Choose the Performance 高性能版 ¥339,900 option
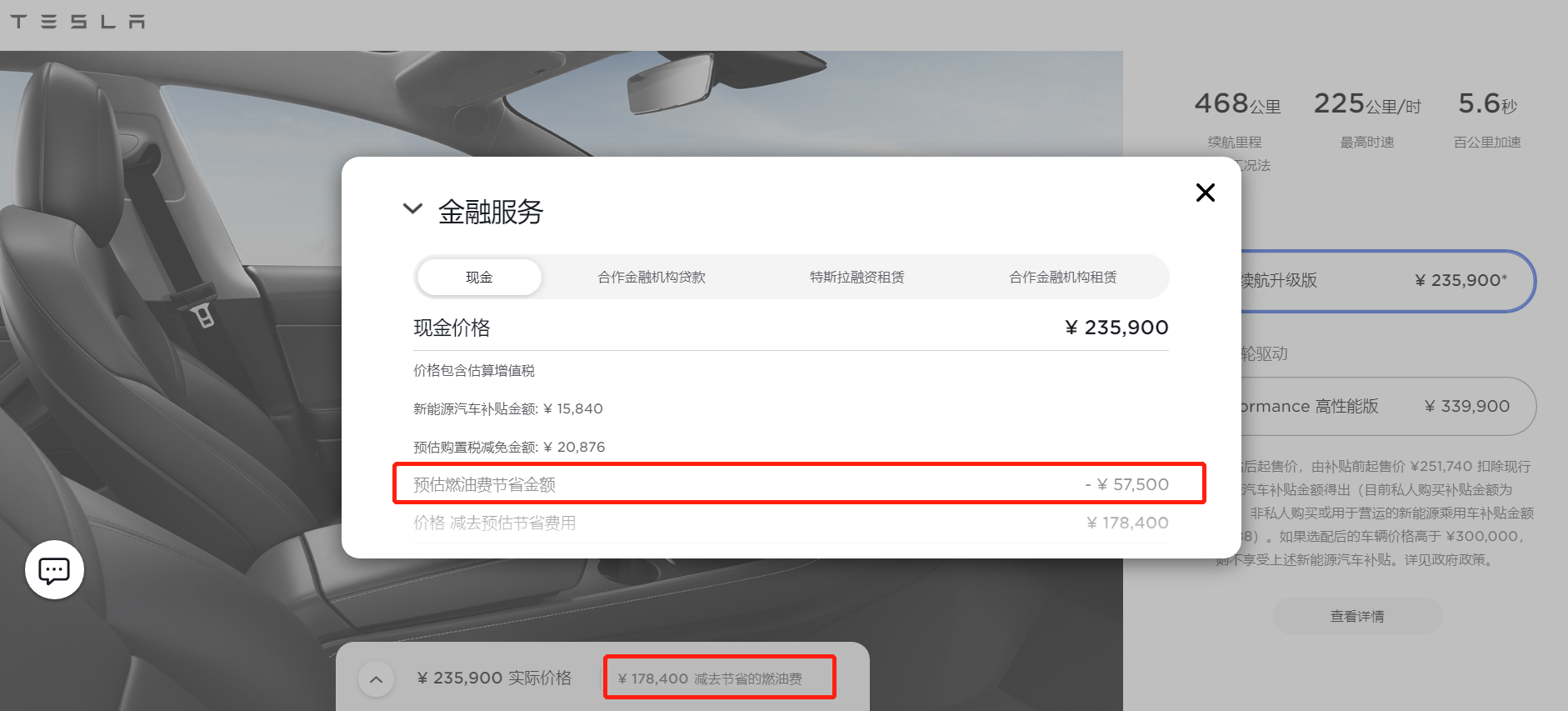The image size is (1568, 711). 1383,407
